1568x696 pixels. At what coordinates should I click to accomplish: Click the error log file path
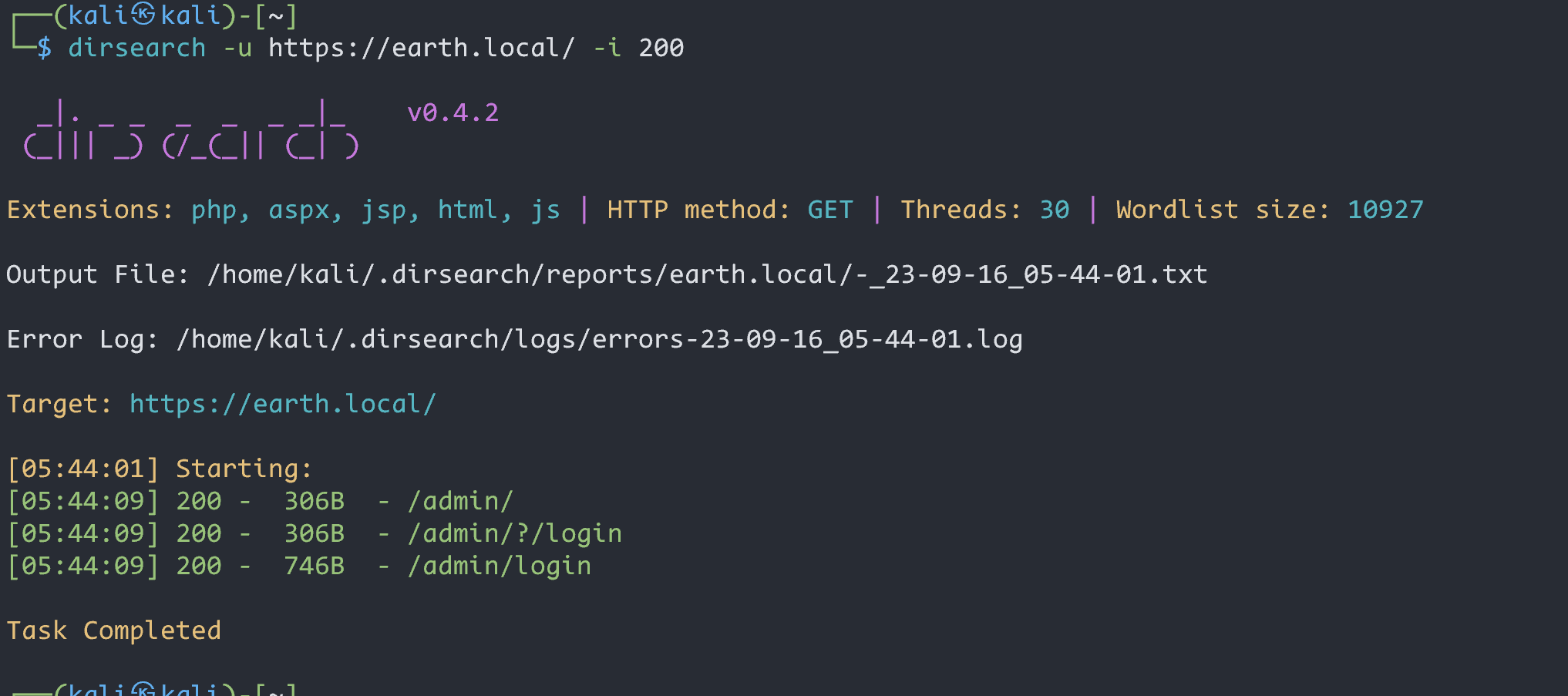pyautogui.click(x=599, y=339)
